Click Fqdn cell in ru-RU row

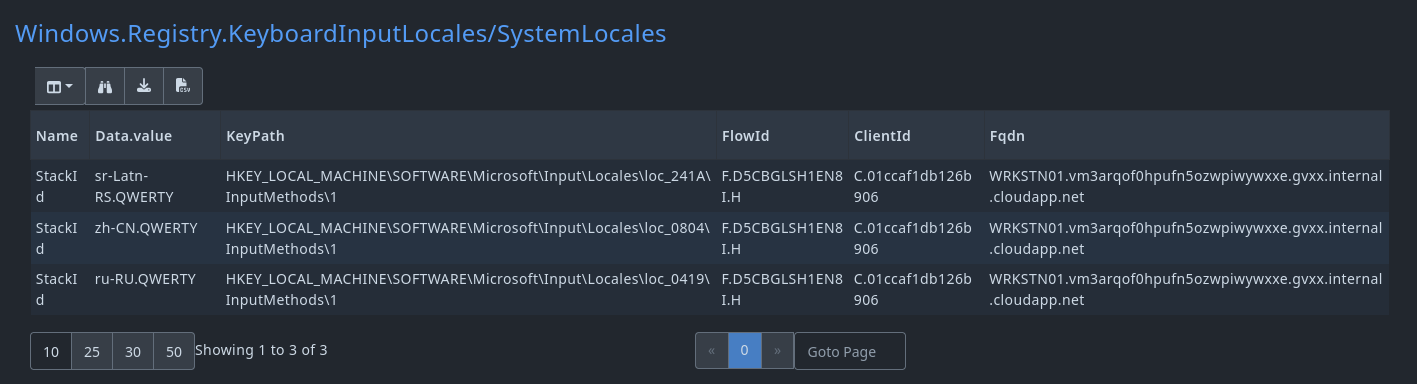point(1186,290)
